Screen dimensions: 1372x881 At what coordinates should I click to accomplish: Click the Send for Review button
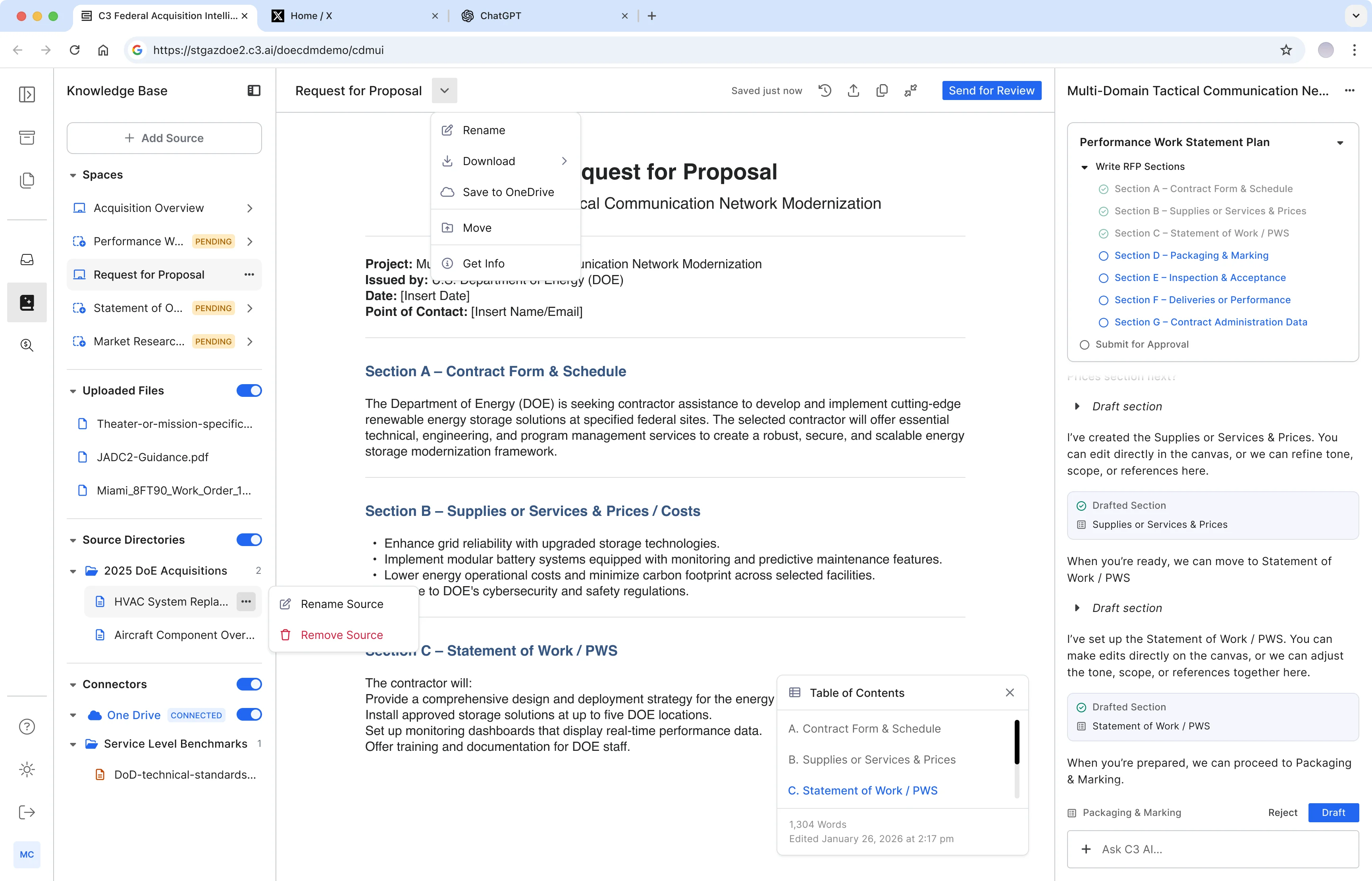click(992, 90)
